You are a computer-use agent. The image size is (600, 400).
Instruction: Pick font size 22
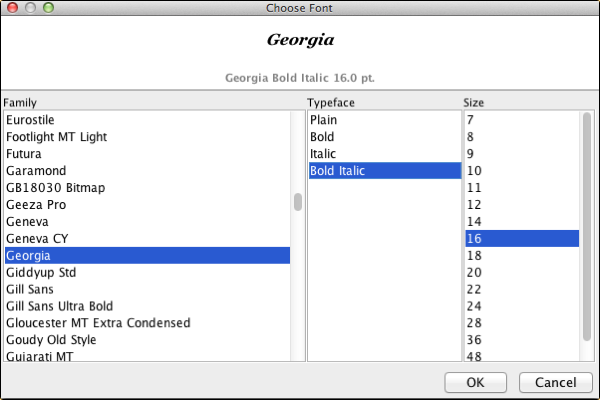point(522,289)
